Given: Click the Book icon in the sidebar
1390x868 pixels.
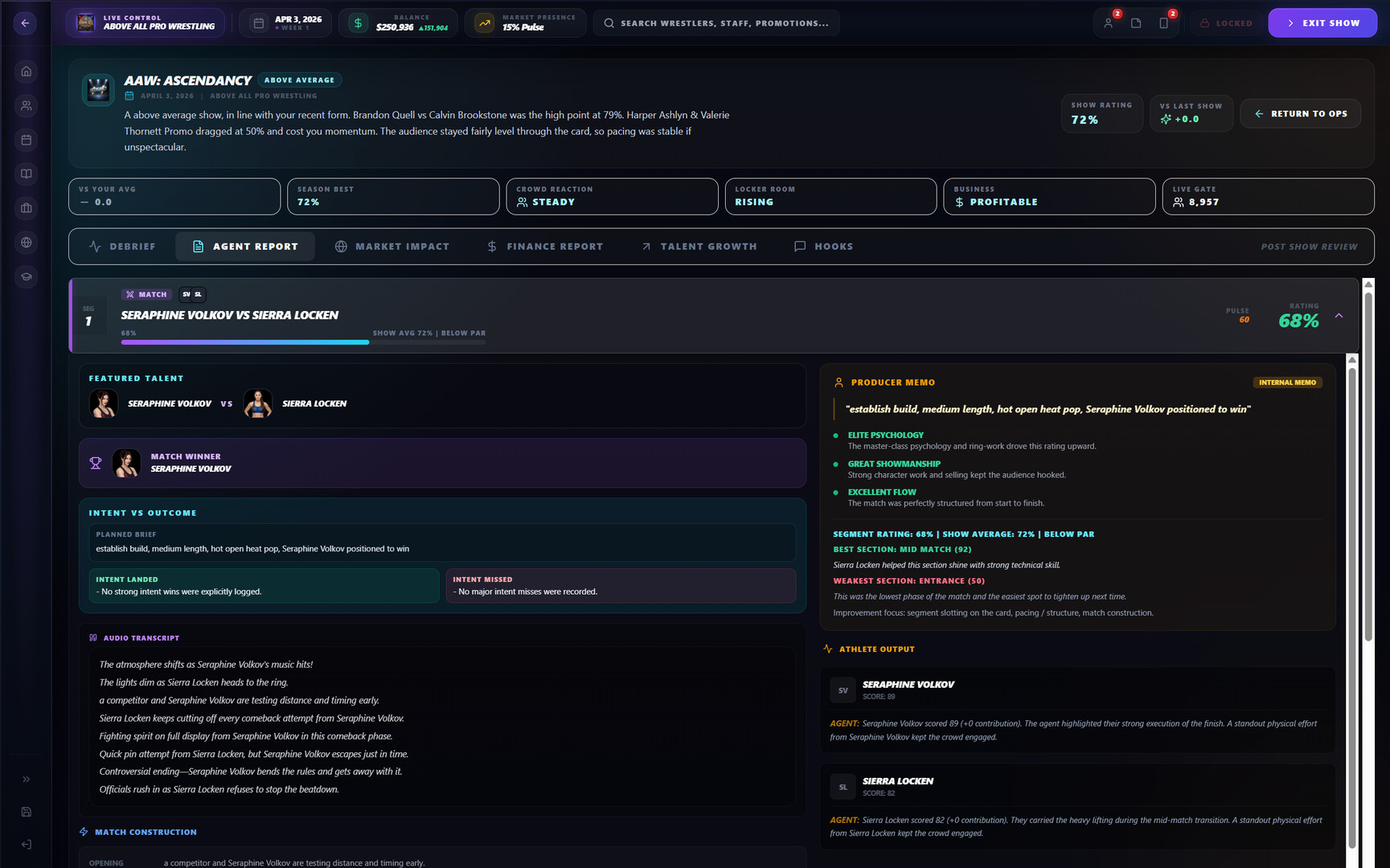Looking at the screenshot, I should click(x=26, y=174).
